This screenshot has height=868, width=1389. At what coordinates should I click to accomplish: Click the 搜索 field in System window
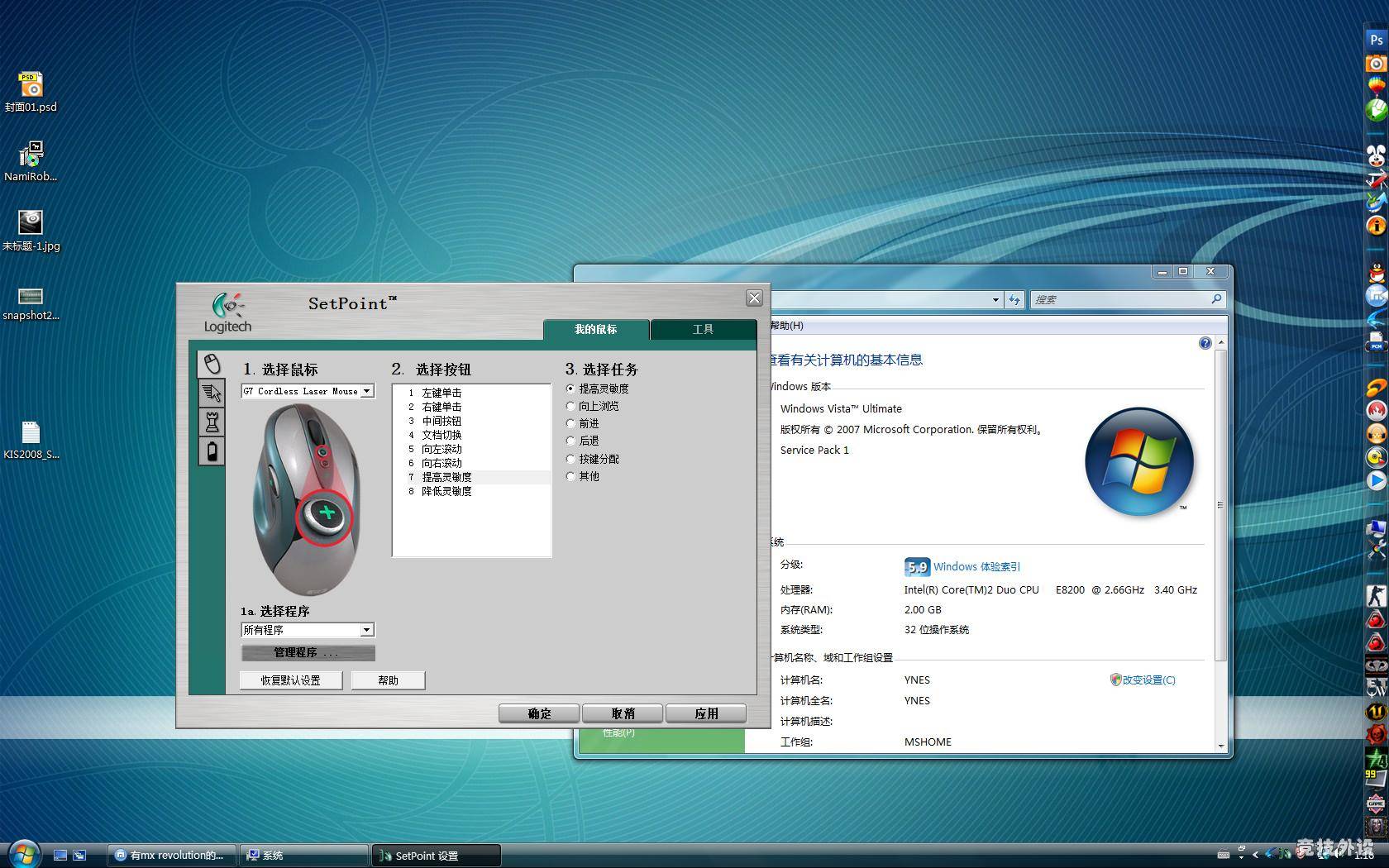pyautogui.click(x=1127, y=299)
